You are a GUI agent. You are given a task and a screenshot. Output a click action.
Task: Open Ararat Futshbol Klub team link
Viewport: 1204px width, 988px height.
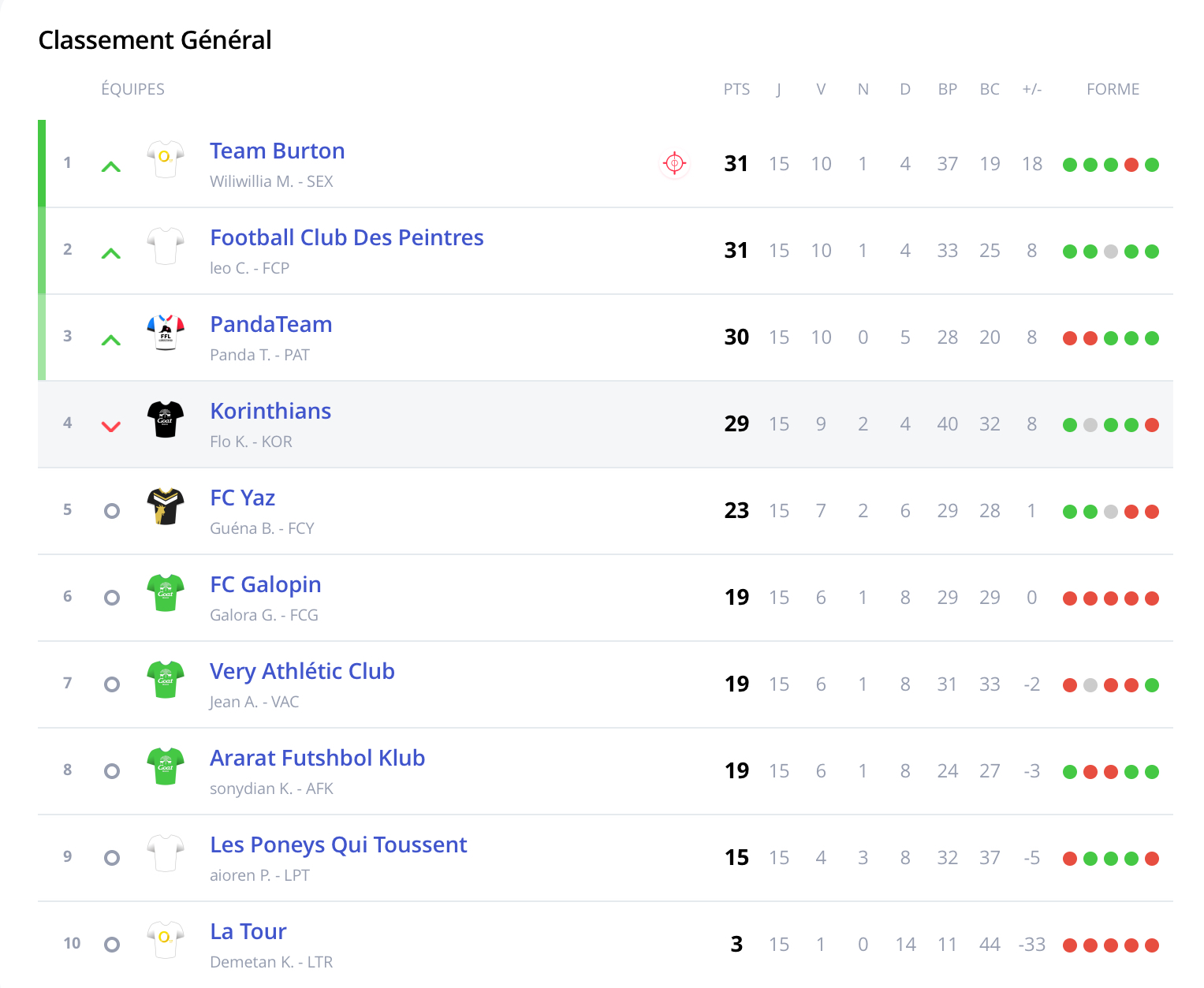pyautogui.click(x=317, y=758)
